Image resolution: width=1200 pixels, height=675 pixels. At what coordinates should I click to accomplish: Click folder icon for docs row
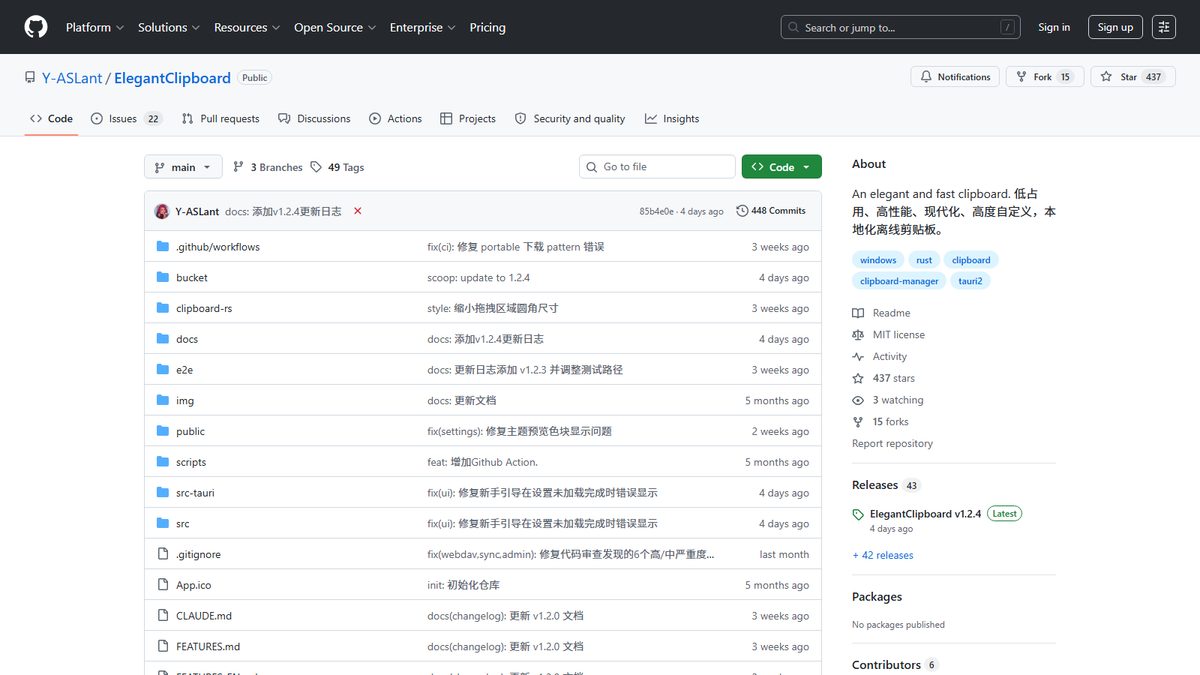click(163, 339)
